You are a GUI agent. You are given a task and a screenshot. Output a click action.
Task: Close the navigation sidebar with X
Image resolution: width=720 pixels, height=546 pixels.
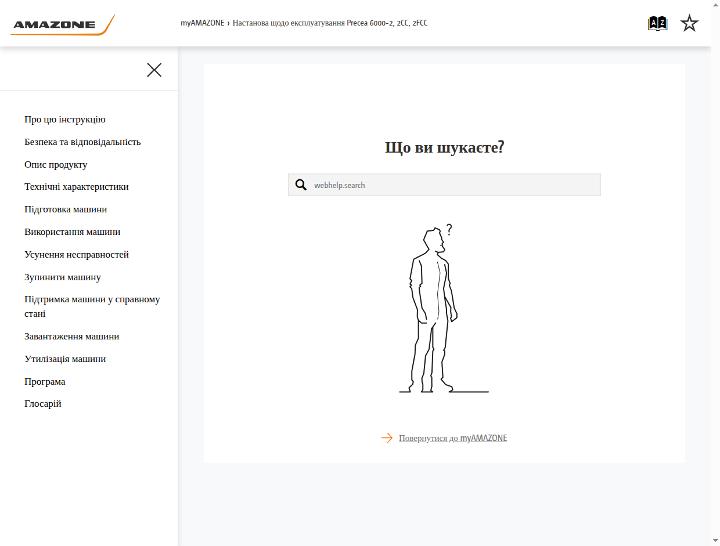point(154,70)
